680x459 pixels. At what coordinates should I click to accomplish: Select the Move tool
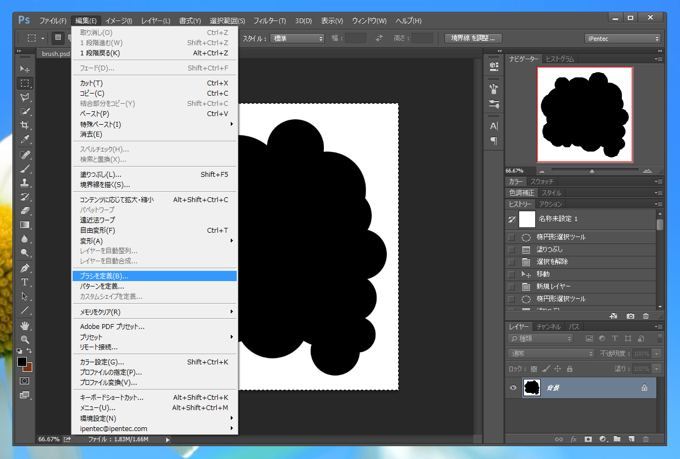point(25,69)
